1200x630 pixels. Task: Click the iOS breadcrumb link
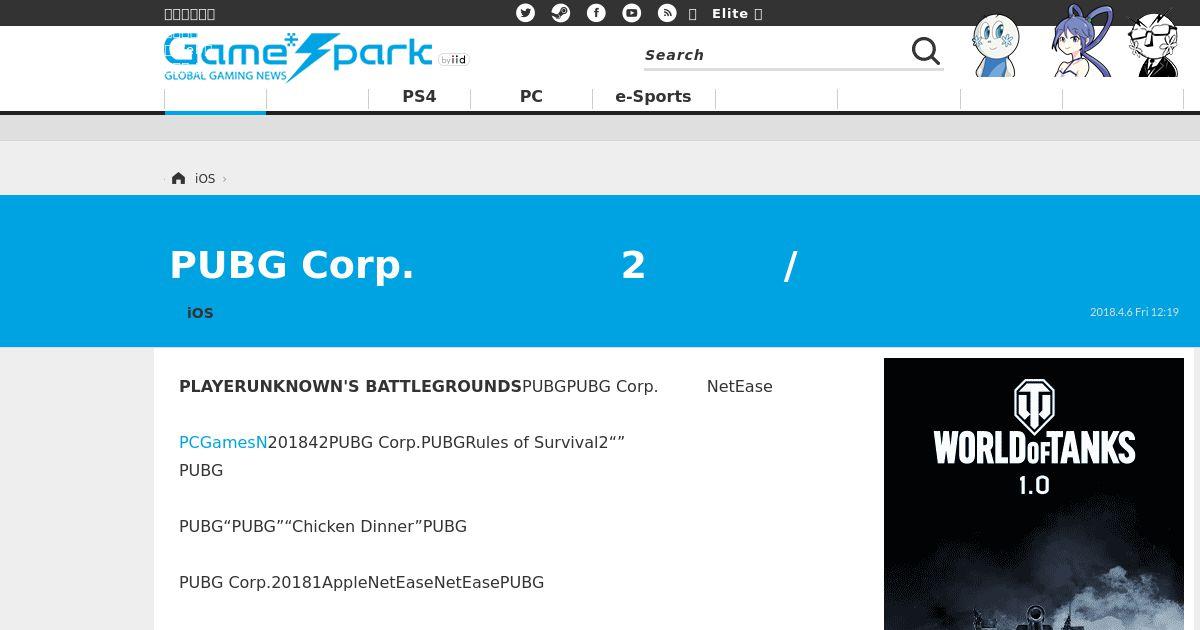click(x=205, y=179)
